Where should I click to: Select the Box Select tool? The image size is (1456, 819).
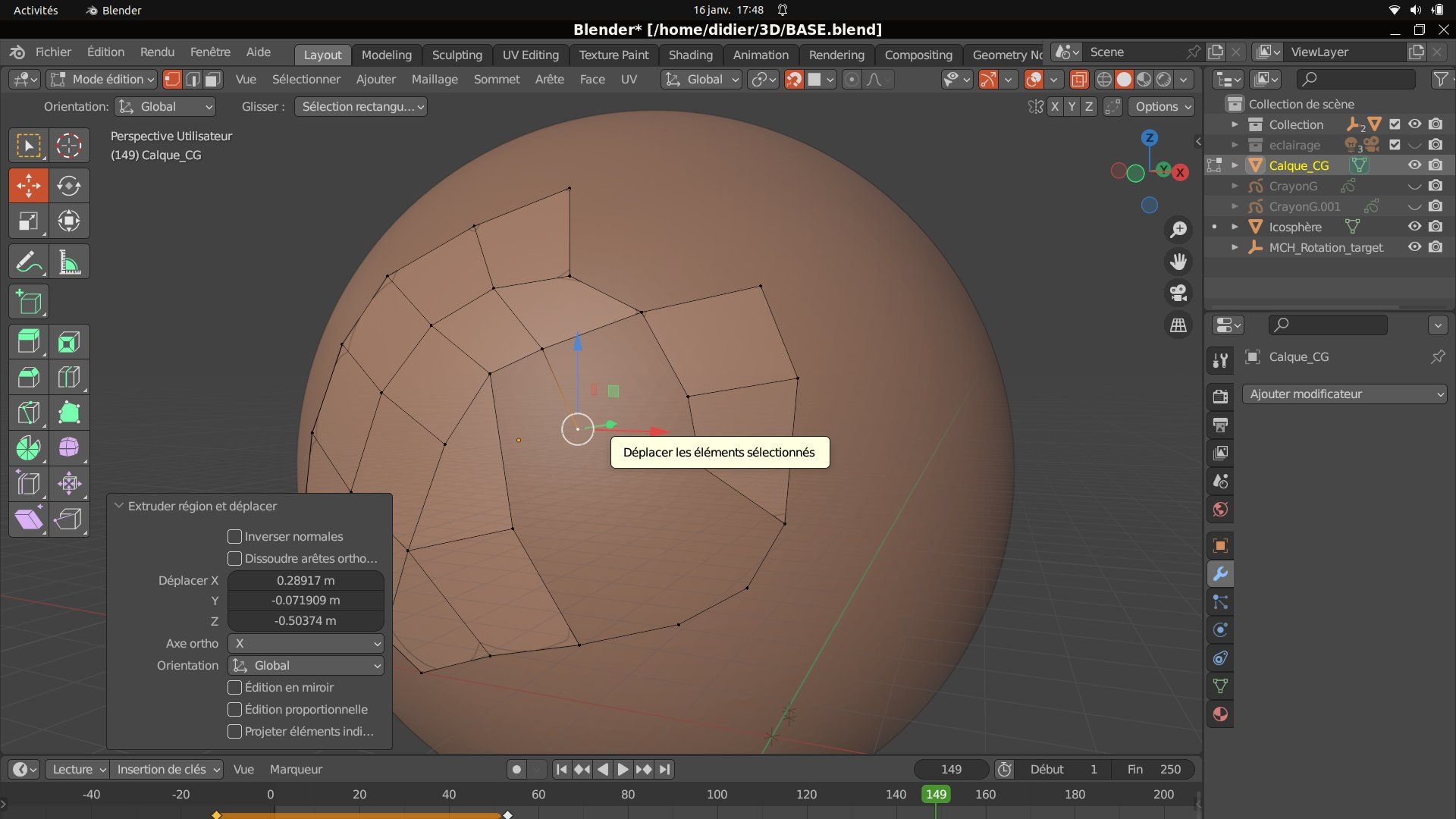click(29, 145)
